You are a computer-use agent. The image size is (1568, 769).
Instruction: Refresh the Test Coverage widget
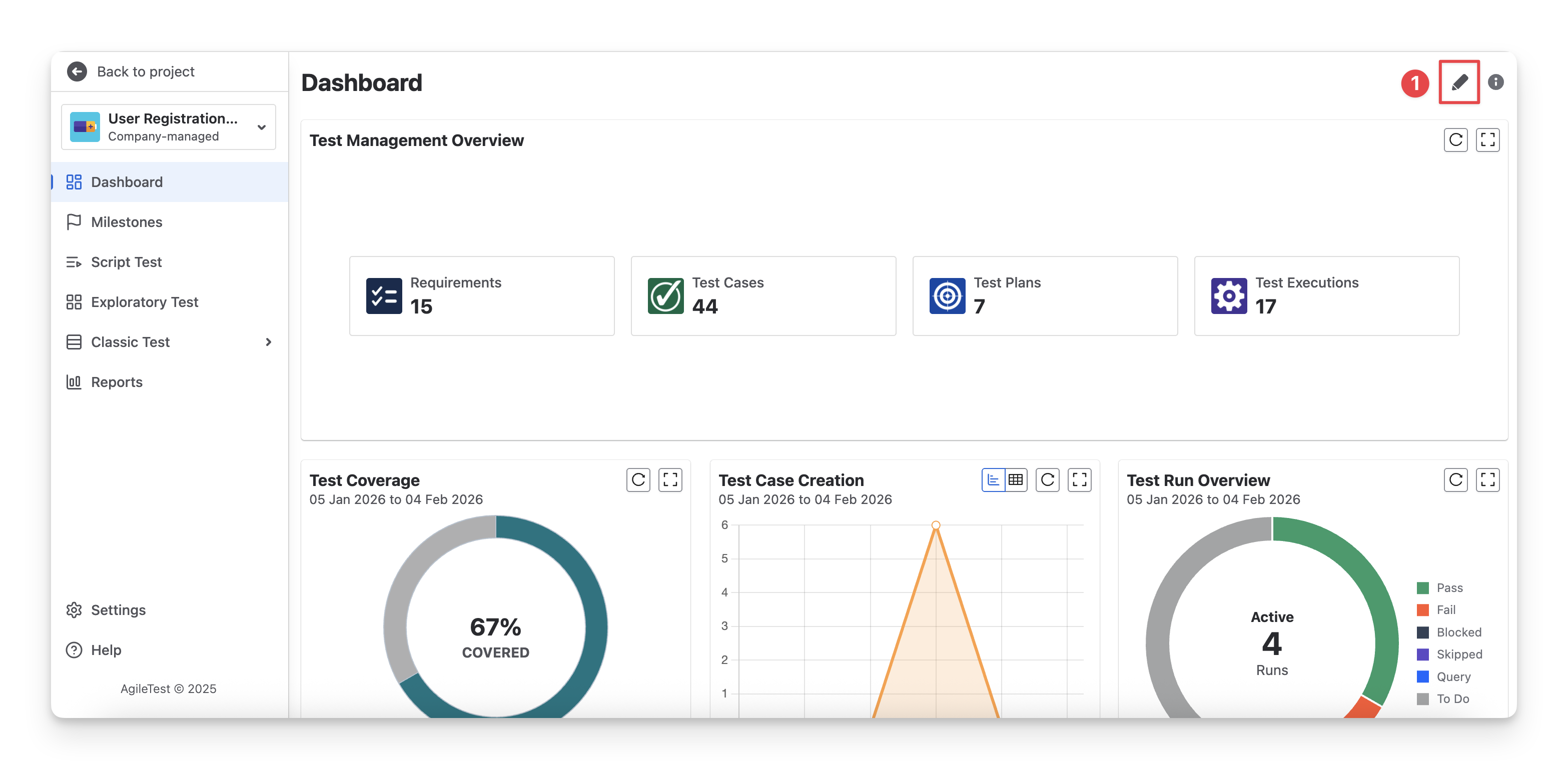pyautogui.click(x=638, y=480)
